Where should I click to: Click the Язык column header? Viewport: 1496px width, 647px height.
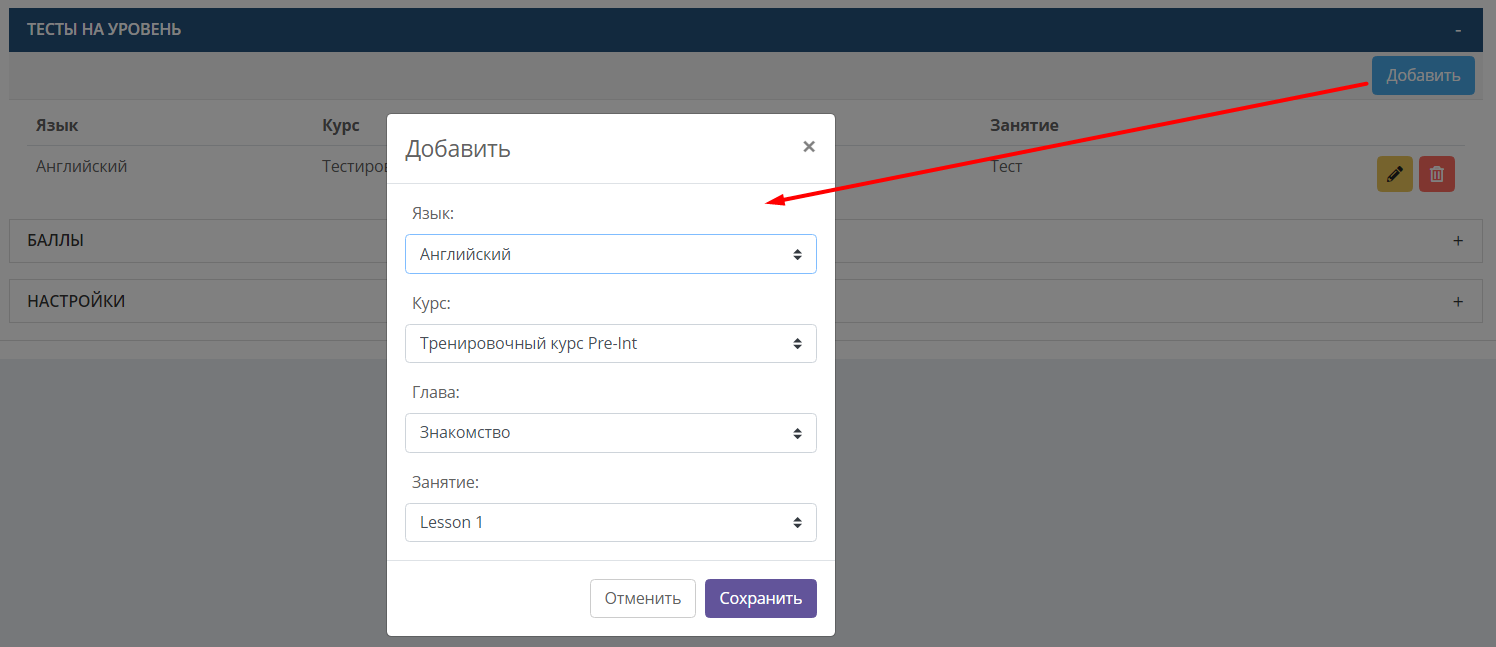(57, 125)
